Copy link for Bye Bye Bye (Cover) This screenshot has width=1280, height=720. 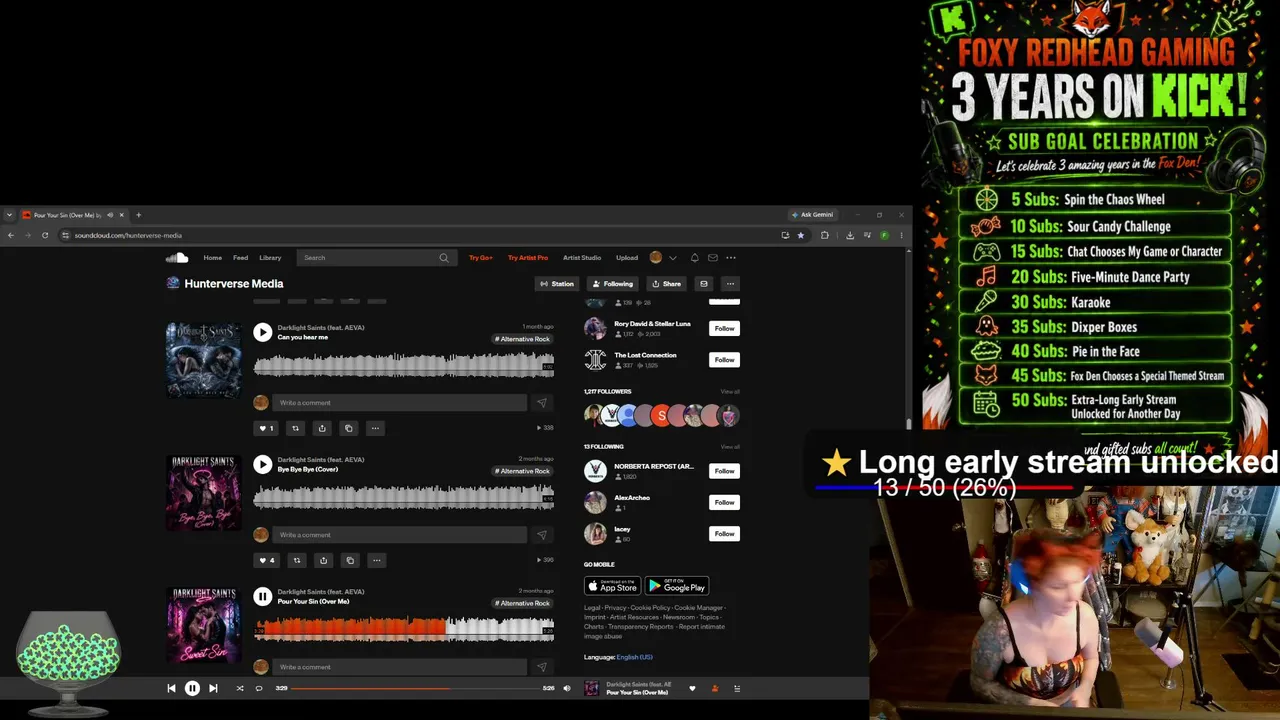[350, 560]
